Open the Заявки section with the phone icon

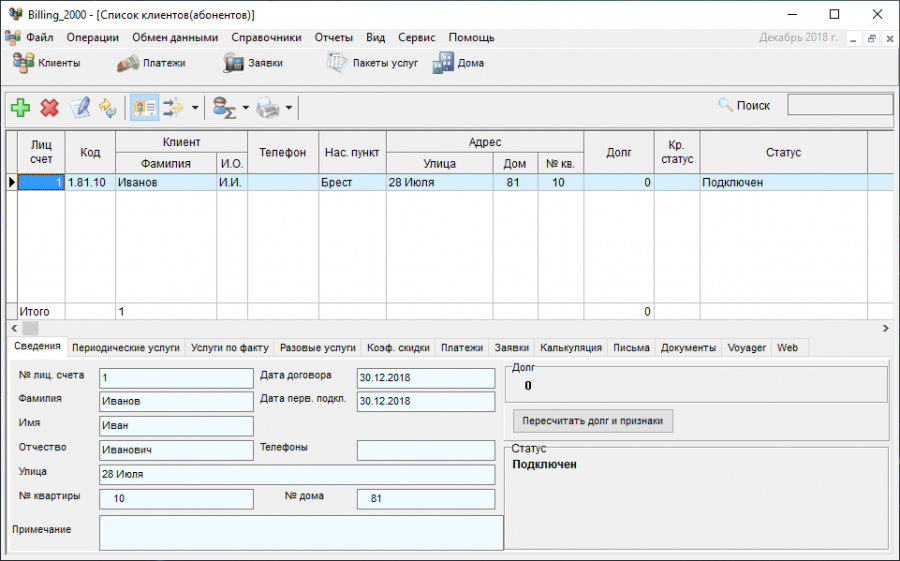(x=252, y=63)
